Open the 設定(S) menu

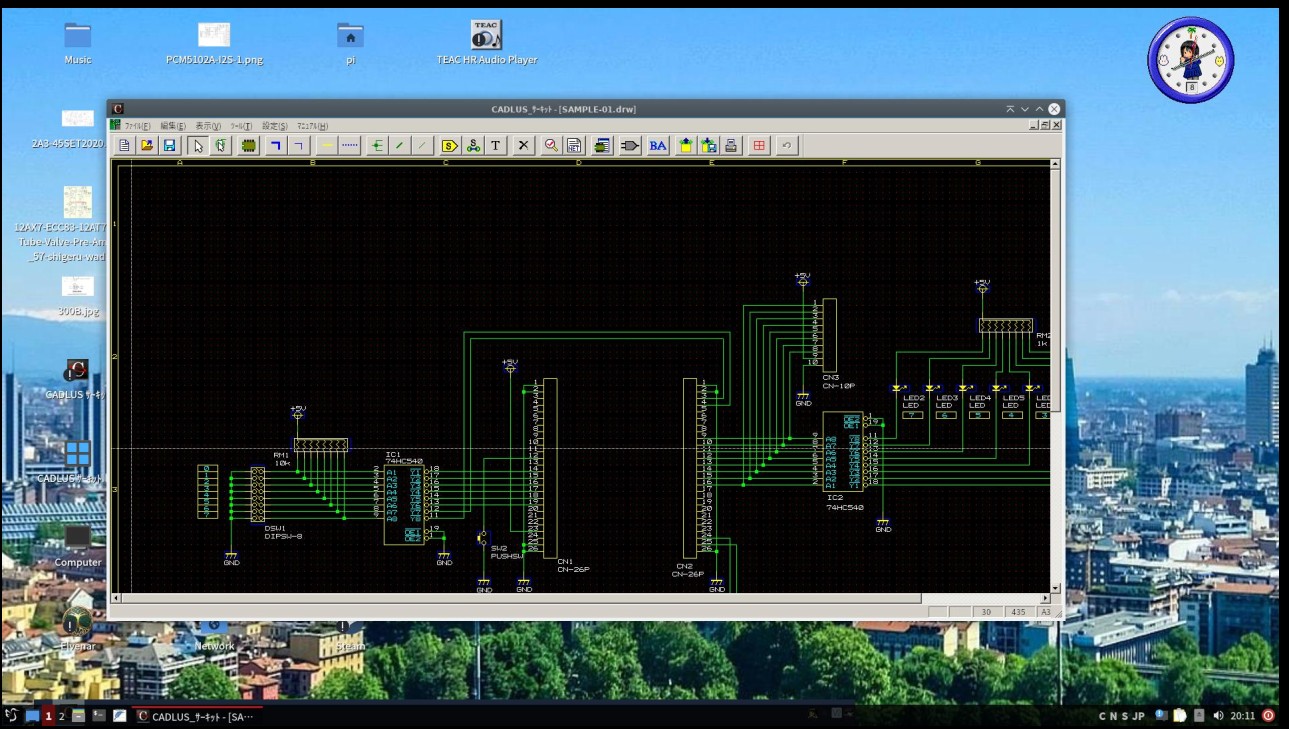(x=274, y=126)
